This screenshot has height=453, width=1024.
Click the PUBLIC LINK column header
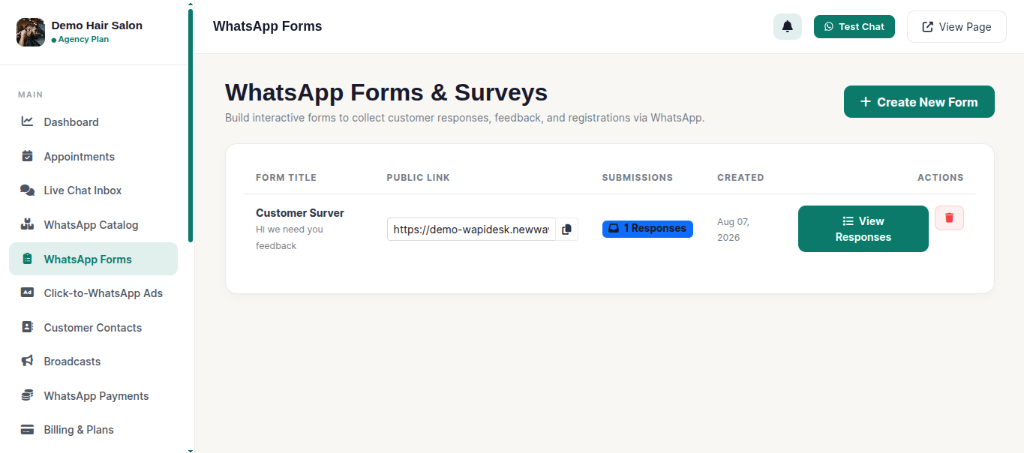click(x=418, y=178)
